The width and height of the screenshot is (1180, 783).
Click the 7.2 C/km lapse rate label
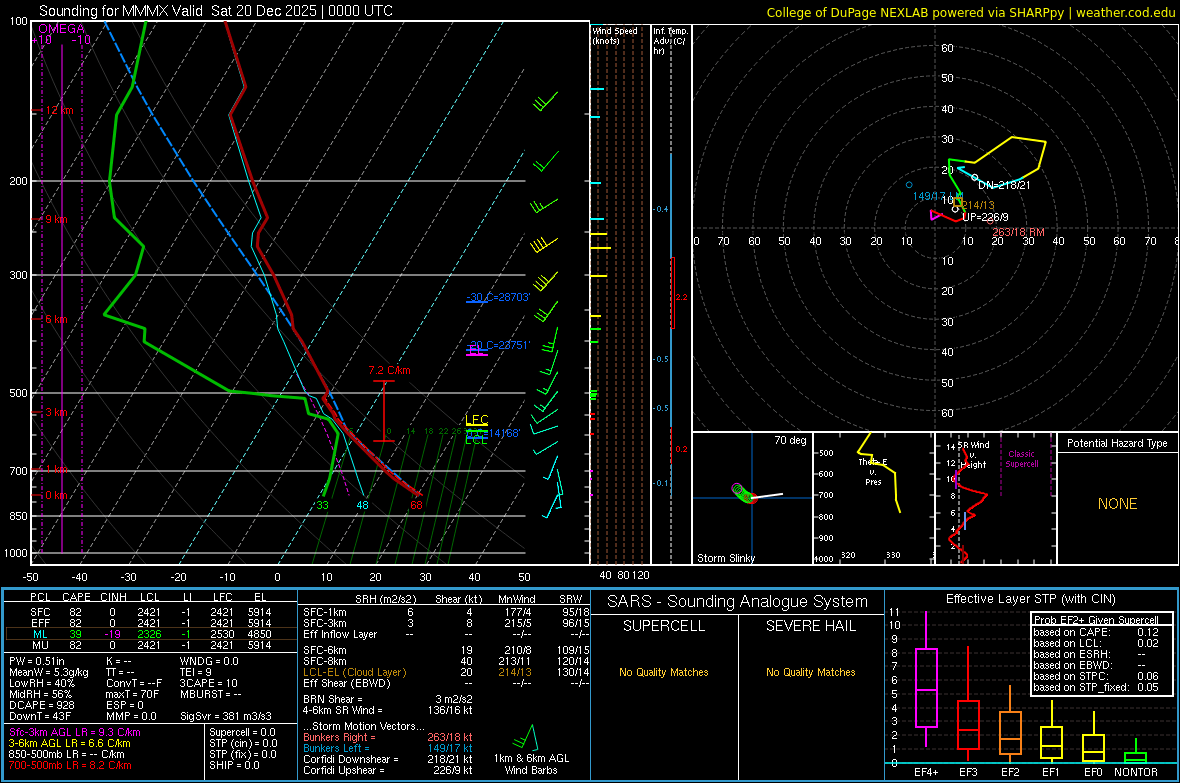coord(389,370)
